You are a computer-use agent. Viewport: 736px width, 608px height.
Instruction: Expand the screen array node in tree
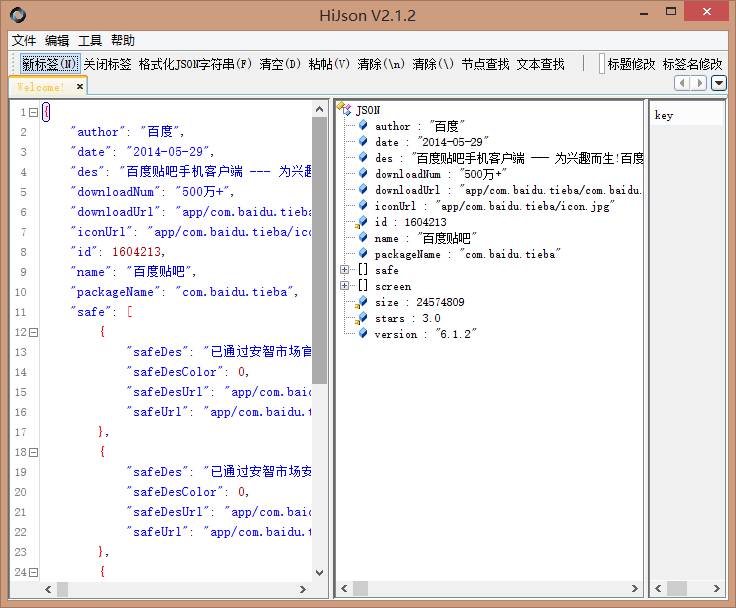[345, 285]
